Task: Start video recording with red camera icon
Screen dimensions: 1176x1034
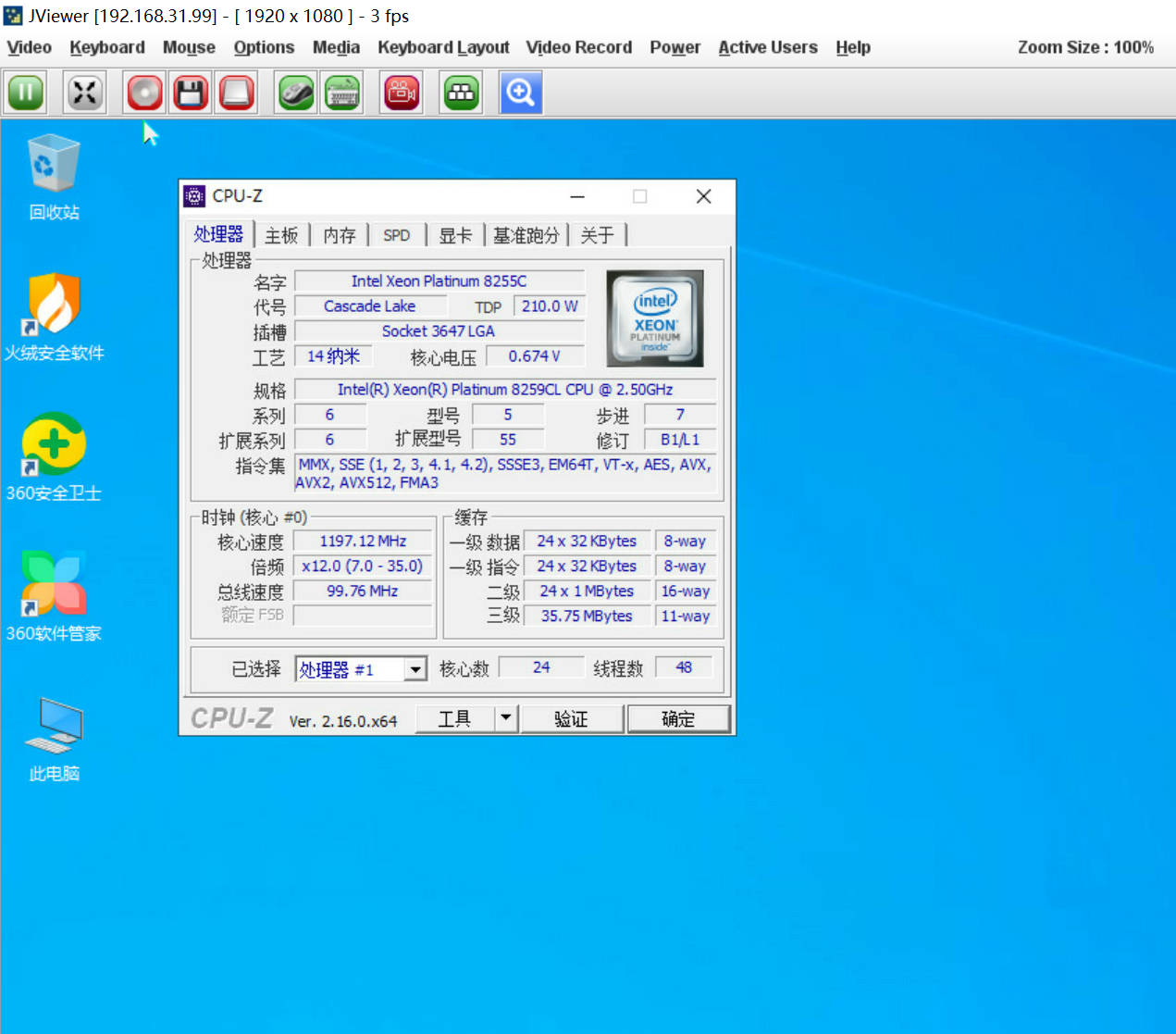Action: [402, 93]
